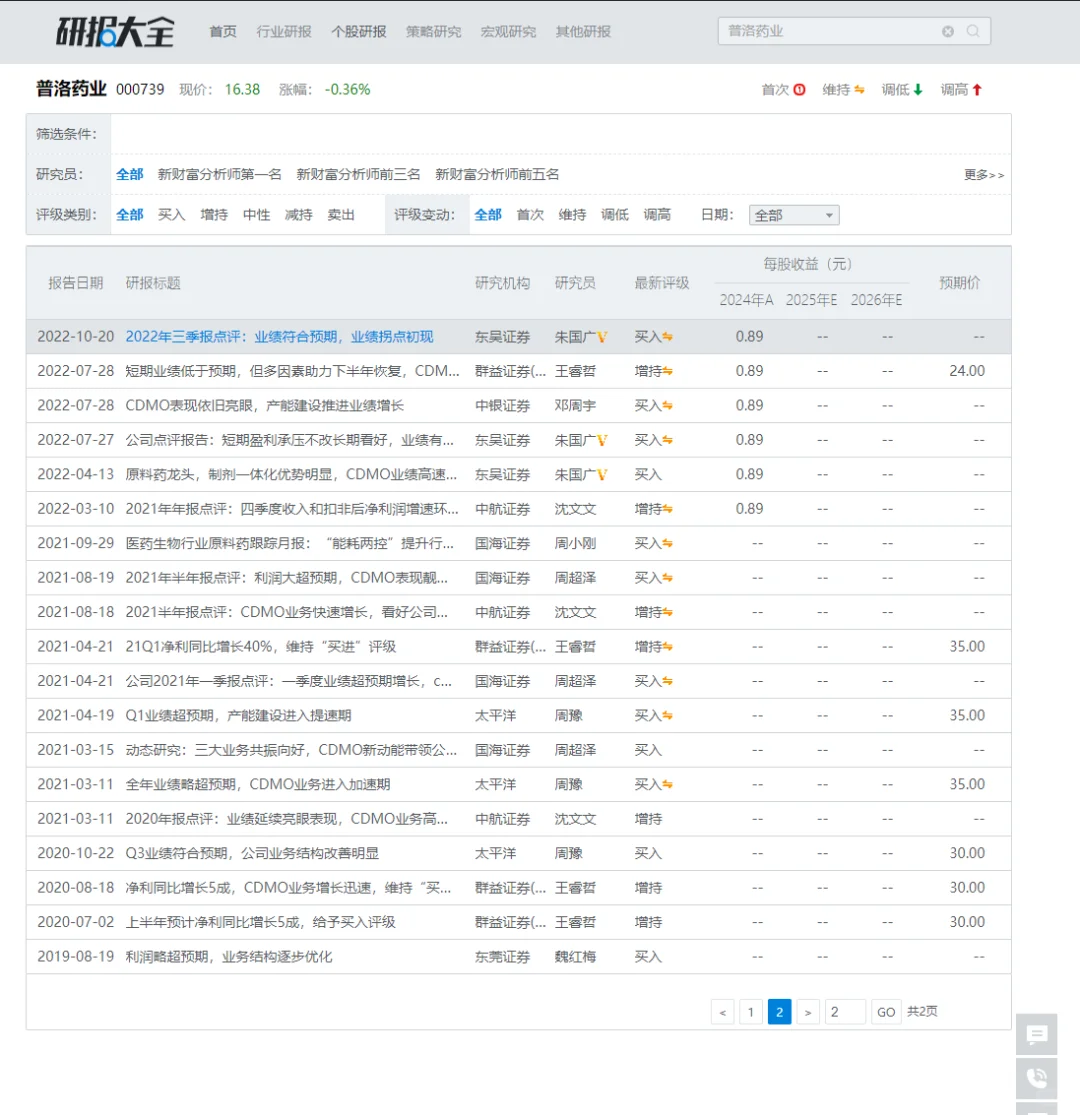This screenshot has height=1115, width=1080.
Task: Click V badge beside 朱国广 on 2022-10-20
Action: coord(602,337)
